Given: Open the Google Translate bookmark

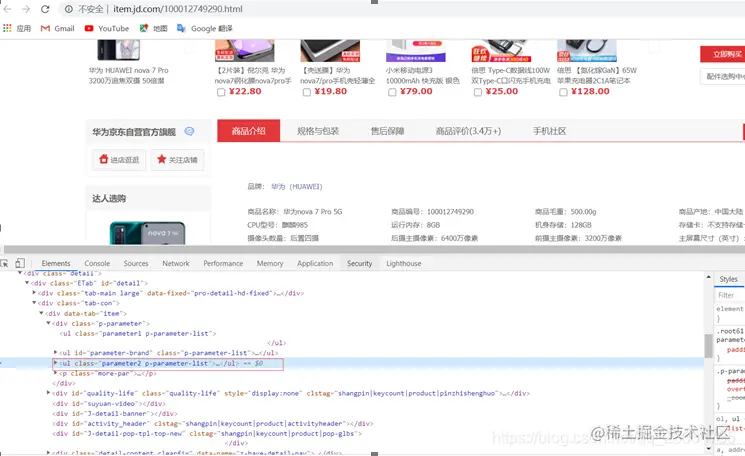Looking at the screenshot, I should 205,28.
